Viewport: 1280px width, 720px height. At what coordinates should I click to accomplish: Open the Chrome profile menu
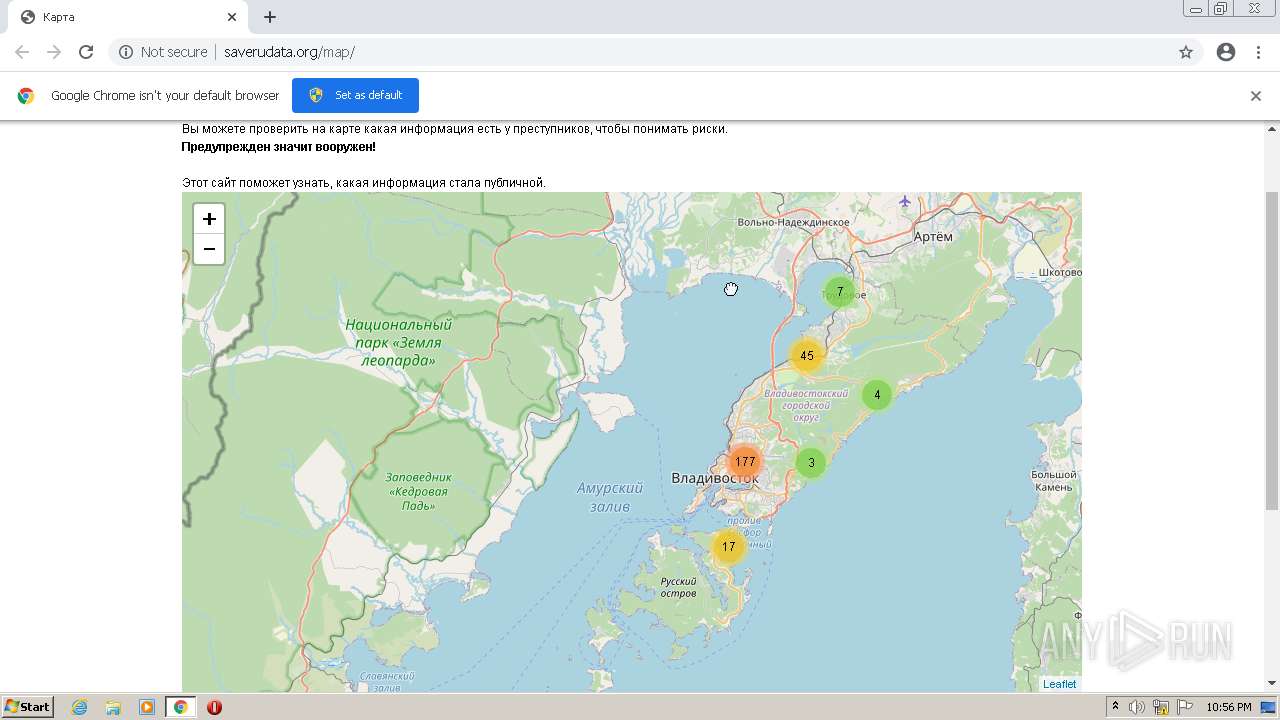pos(1226,52)
